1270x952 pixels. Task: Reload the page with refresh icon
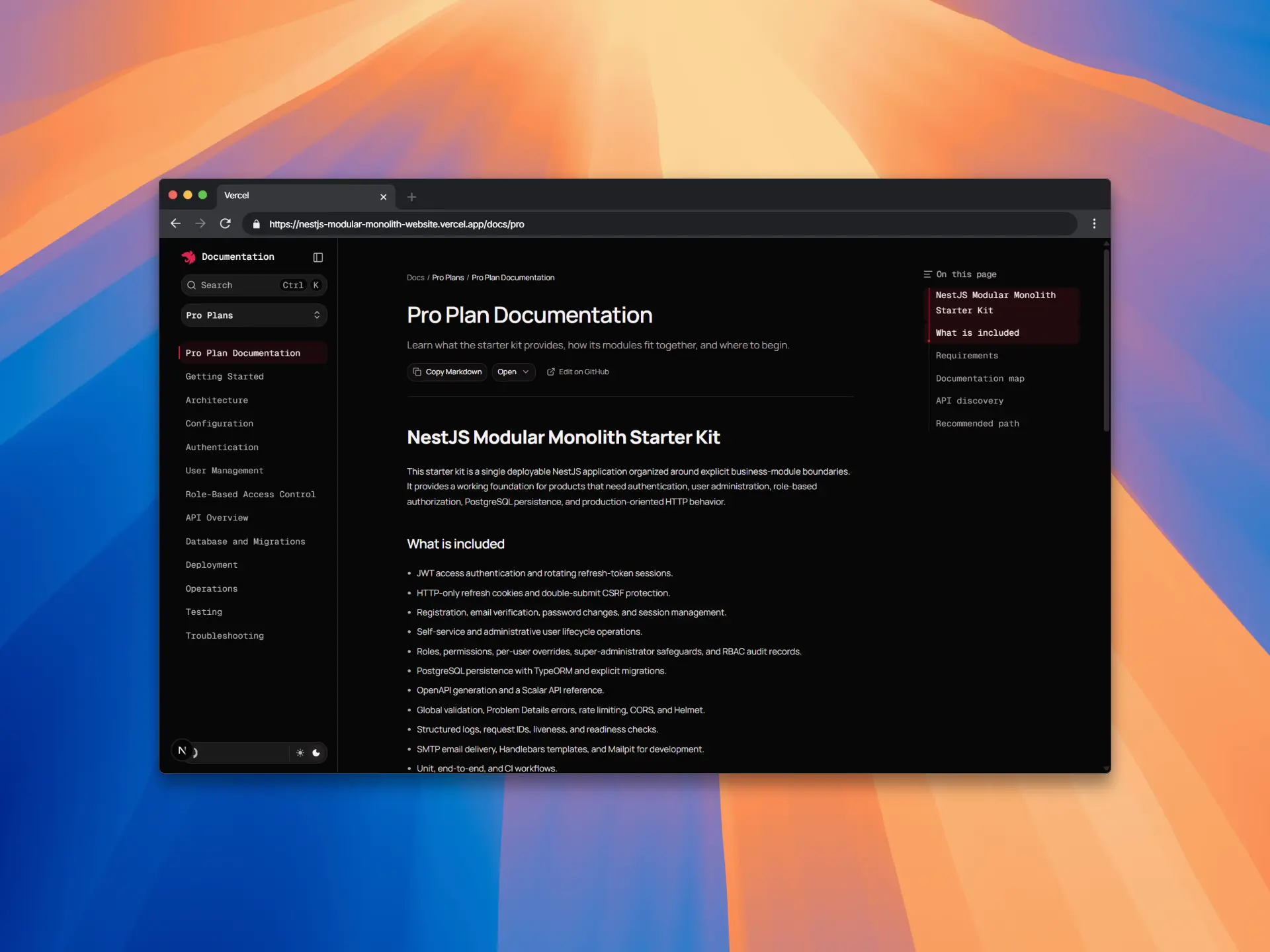226,223
